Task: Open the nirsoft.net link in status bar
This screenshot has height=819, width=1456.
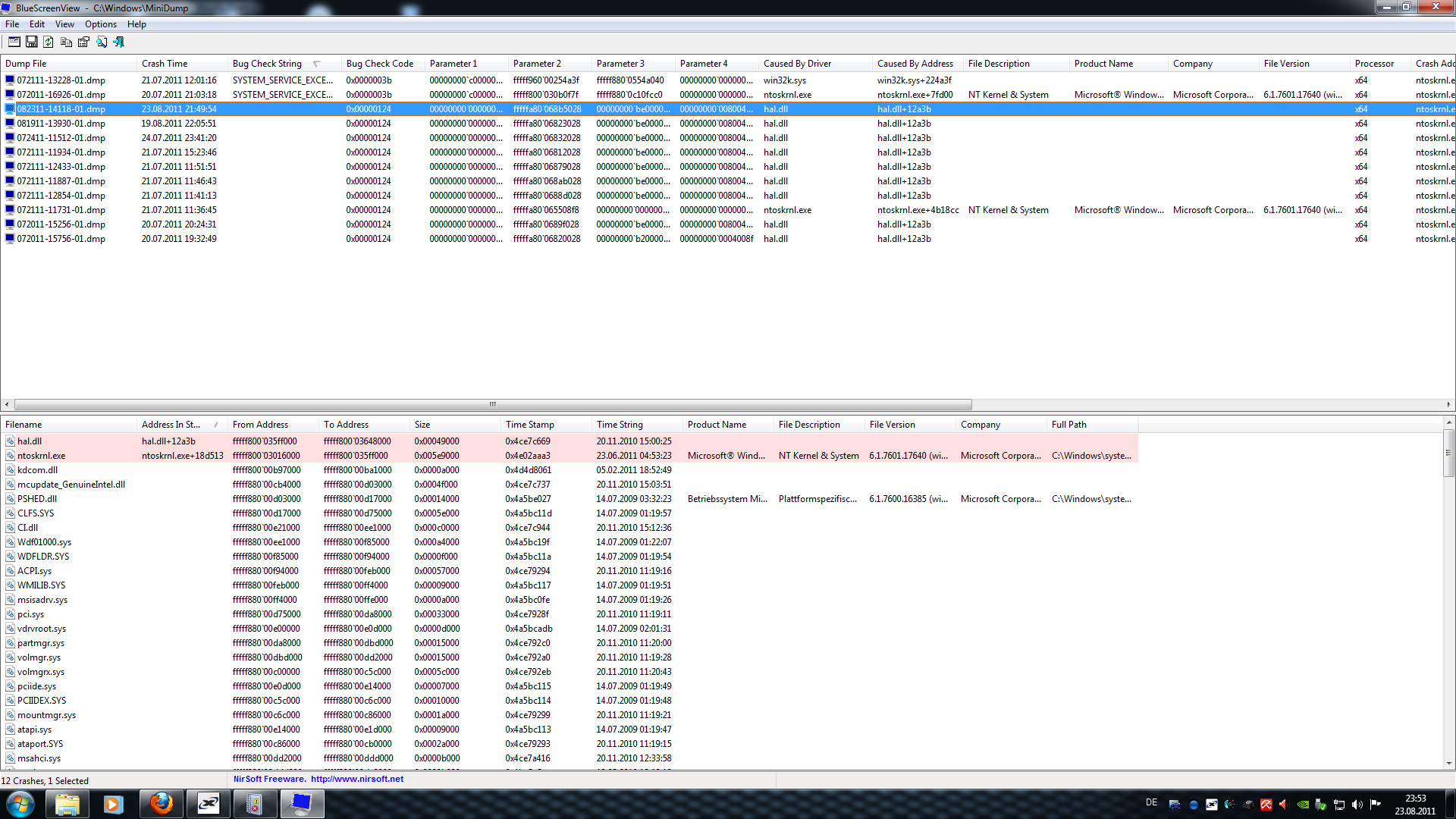Action: [356, 779]
